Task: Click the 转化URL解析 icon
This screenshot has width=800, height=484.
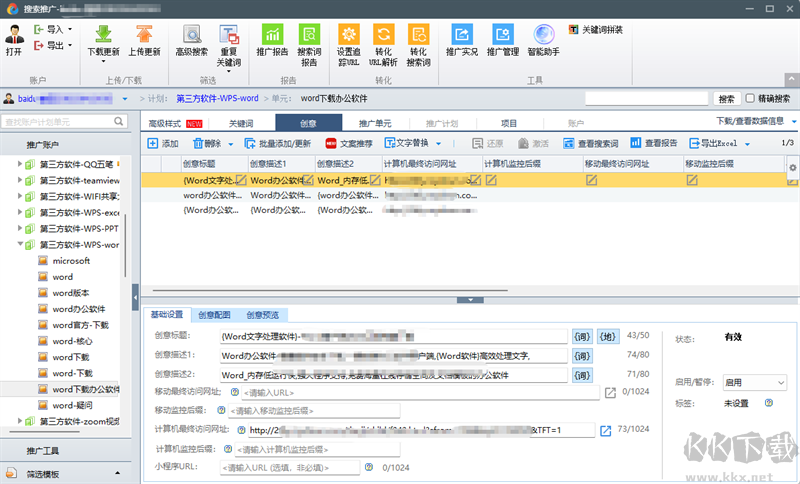Action: (x=384, y=34)
